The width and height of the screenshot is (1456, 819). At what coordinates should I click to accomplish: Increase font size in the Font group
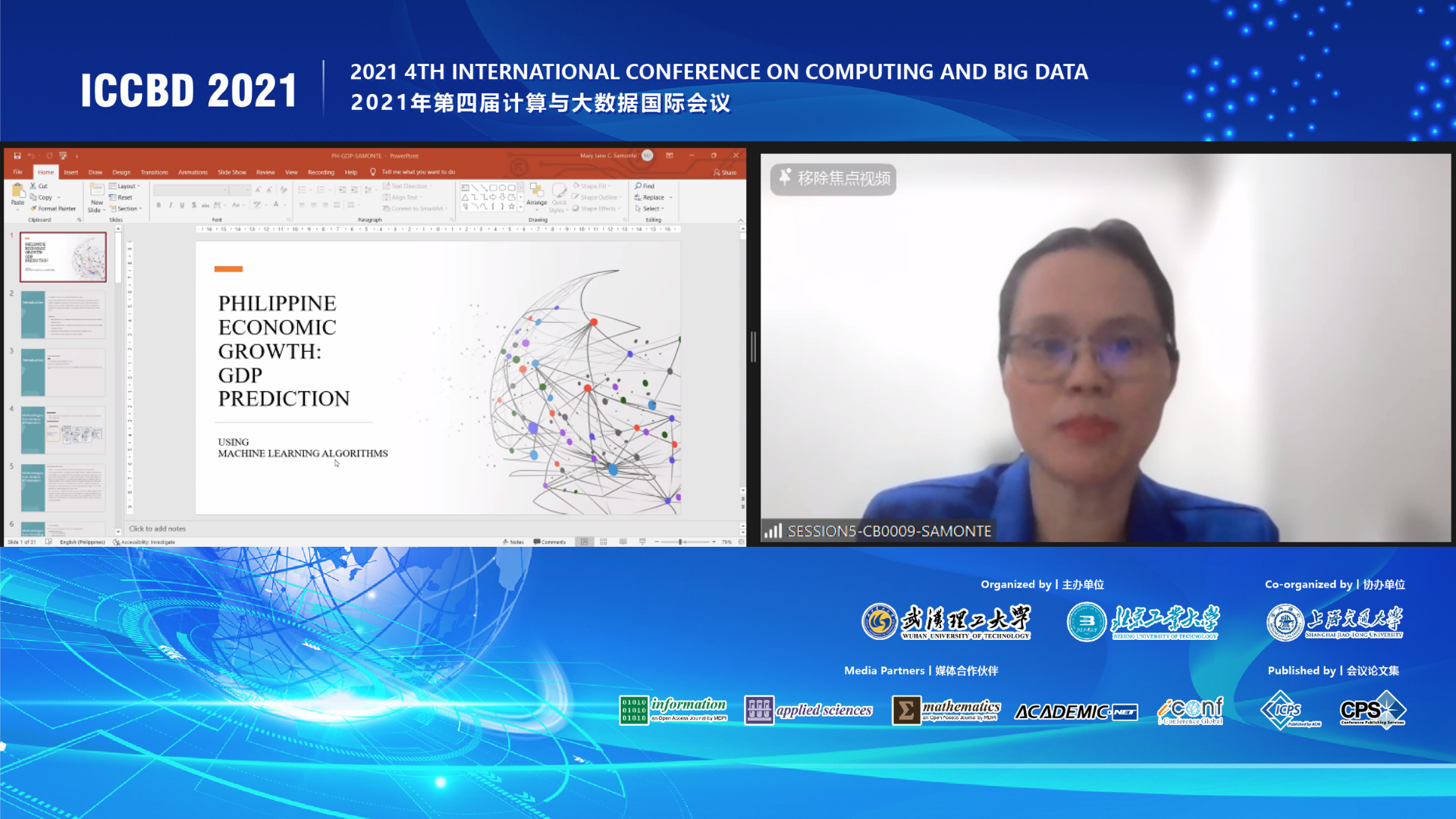(x=258, y=190)
